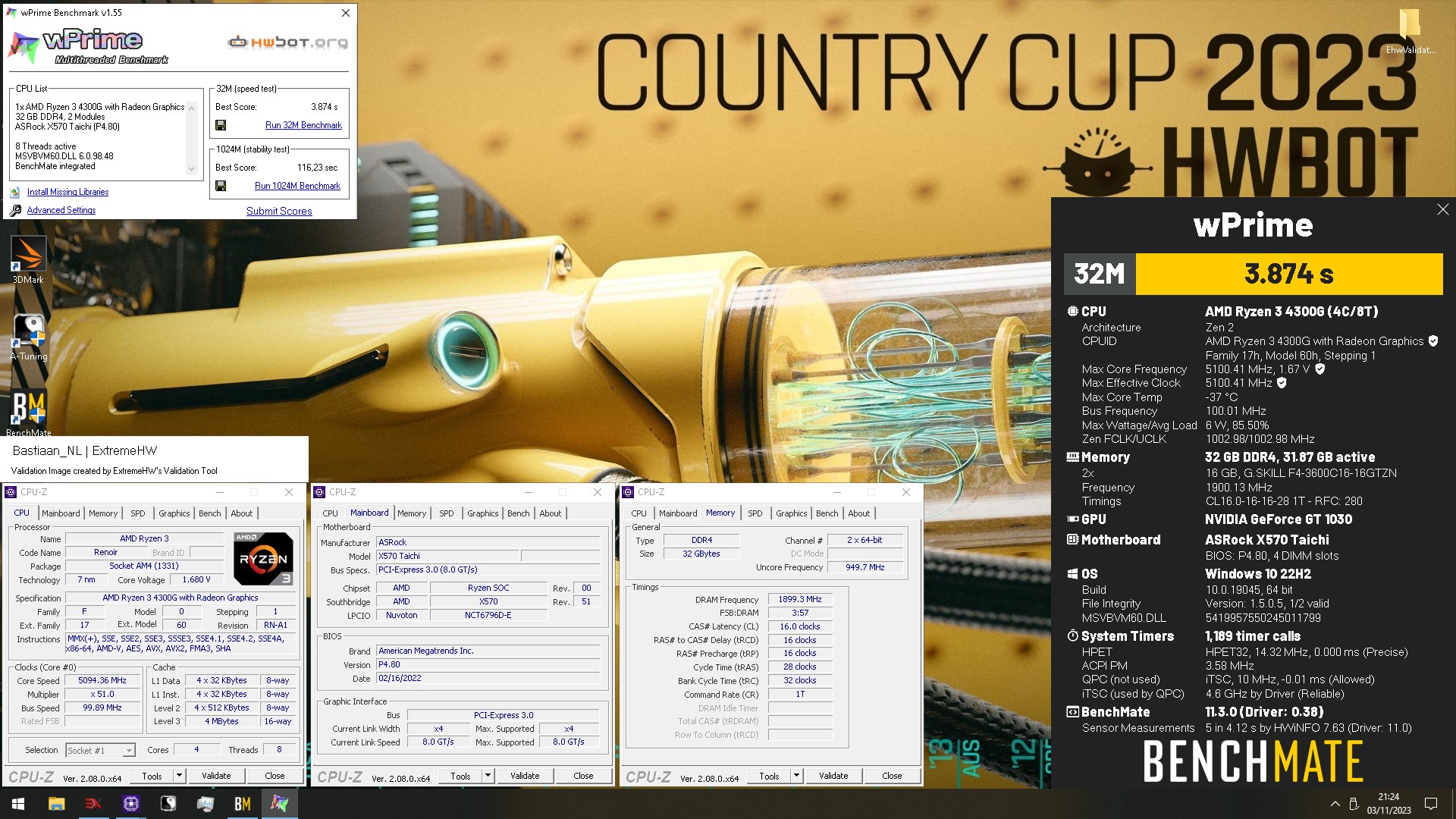Click Run 1024M Benchmark link

297,186
